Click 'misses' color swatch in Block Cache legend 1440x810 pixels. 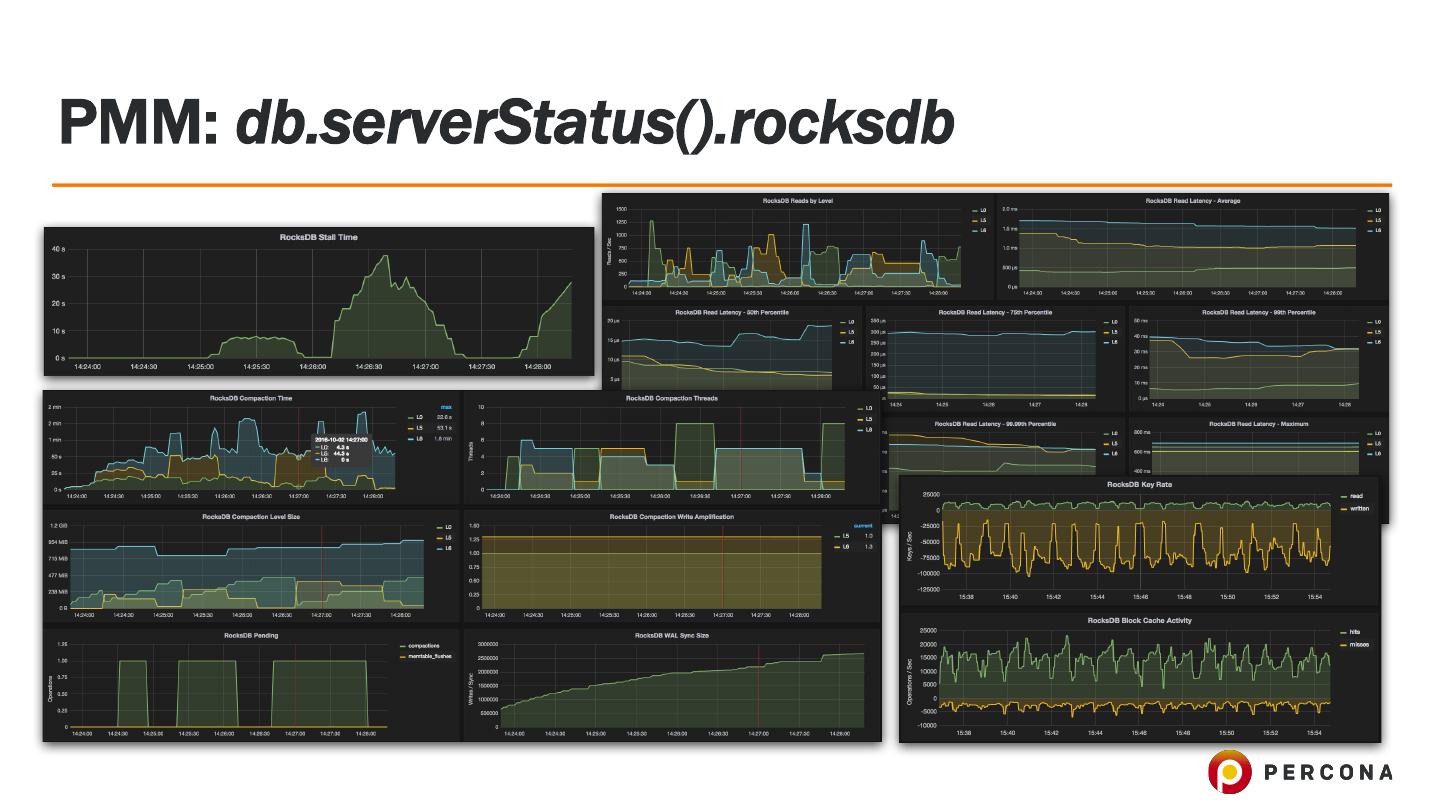coord(1343,644)
